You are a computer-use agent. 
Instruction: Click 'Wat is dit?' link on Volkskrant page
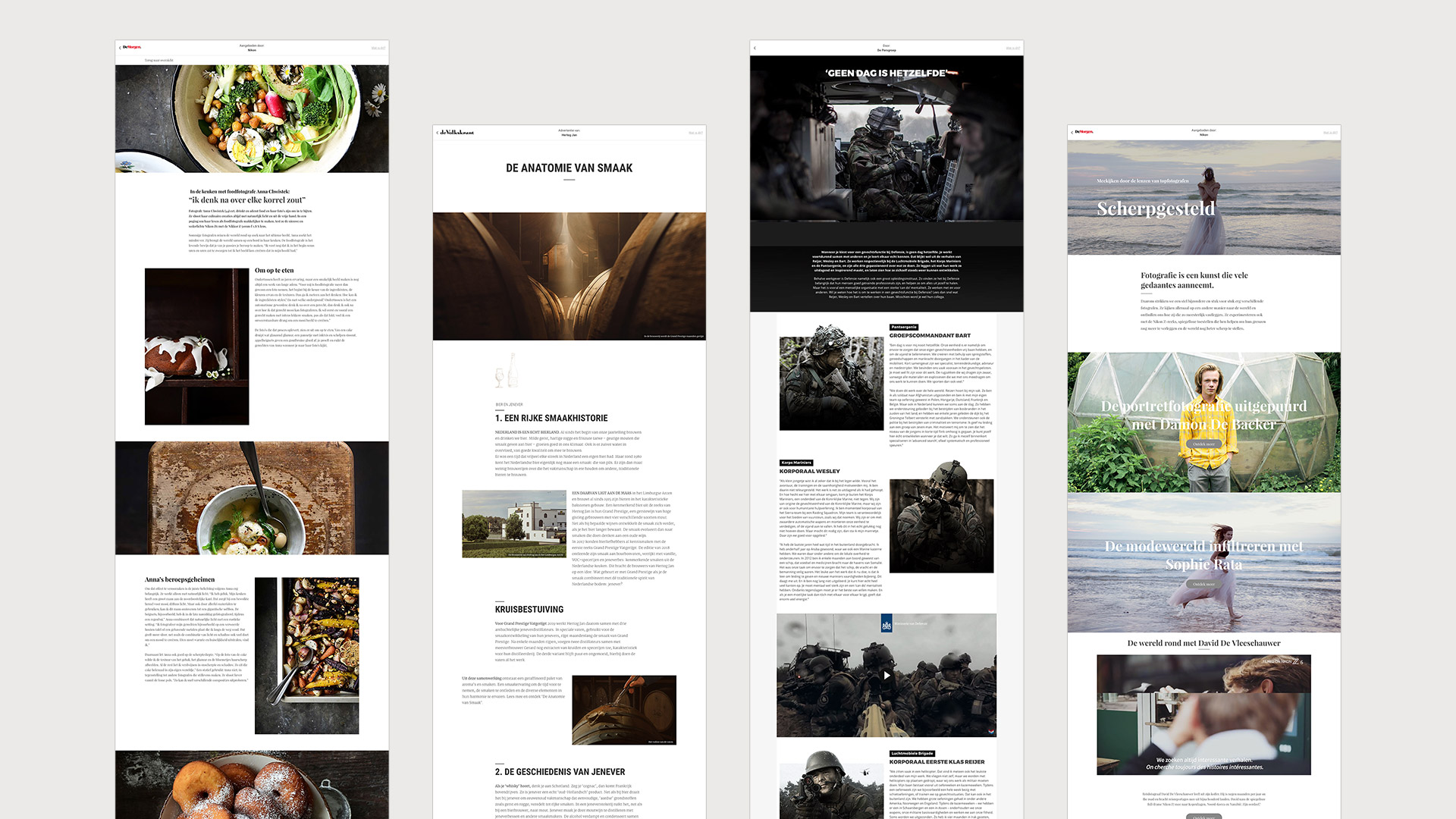pyautogui.click(x=695, y=133)
